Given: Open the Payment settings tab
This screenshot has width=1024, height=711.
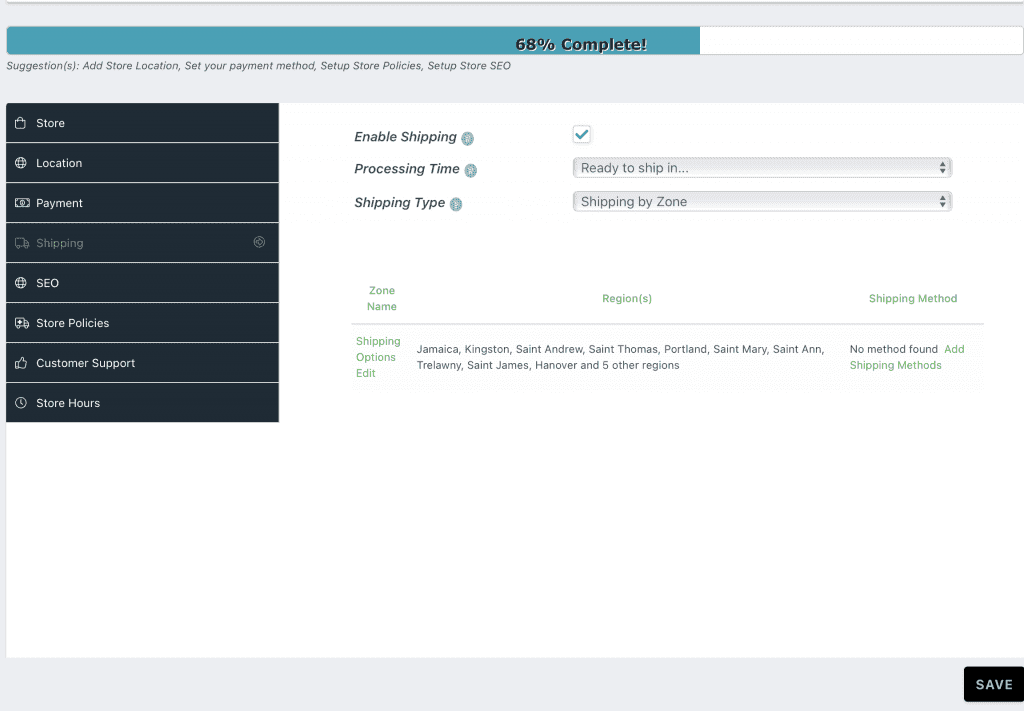Looking at the screenshot, I should [x=142, y=202].
